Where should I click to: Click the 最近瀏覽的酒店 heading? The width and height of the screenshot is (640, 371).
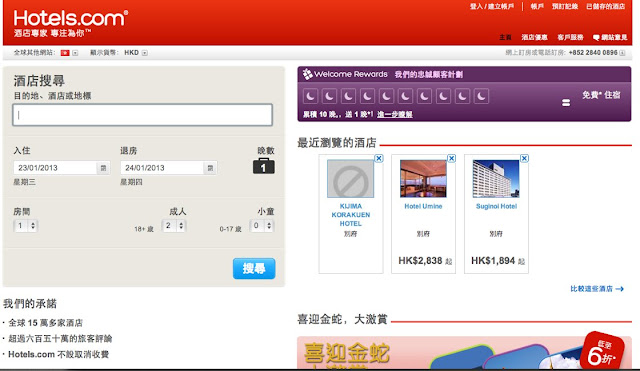coord(337,143)
